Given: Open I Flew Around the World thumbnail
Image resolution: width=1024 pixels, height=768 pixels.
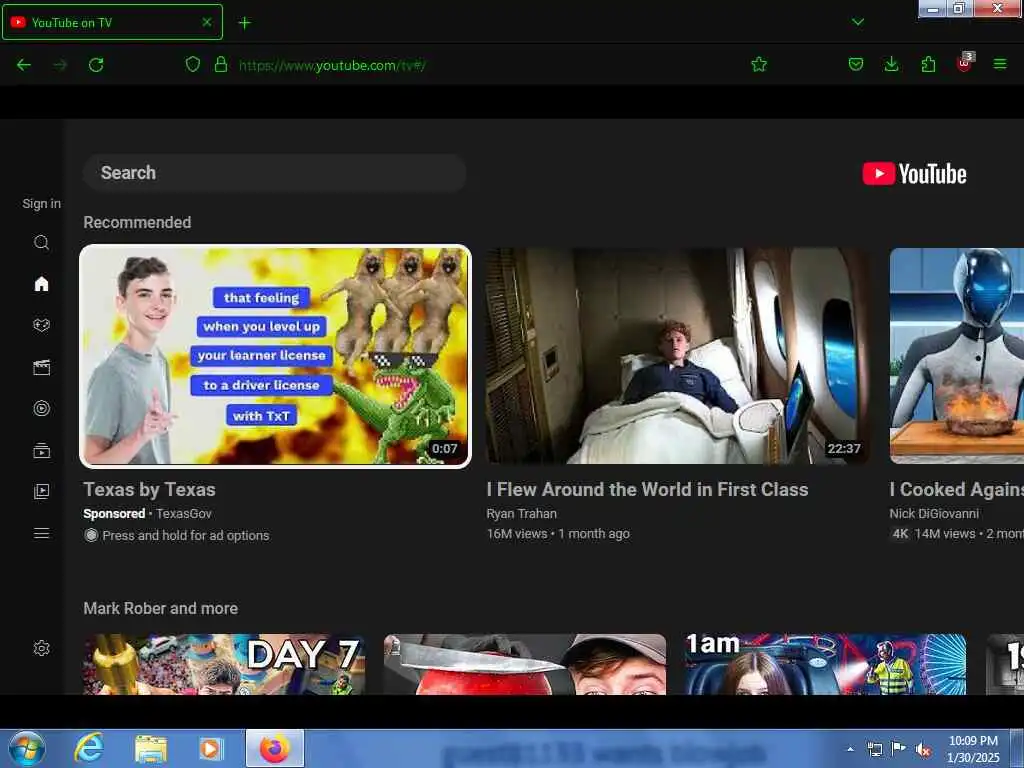Looking at the screenshot, I should [x=677, y=356].
